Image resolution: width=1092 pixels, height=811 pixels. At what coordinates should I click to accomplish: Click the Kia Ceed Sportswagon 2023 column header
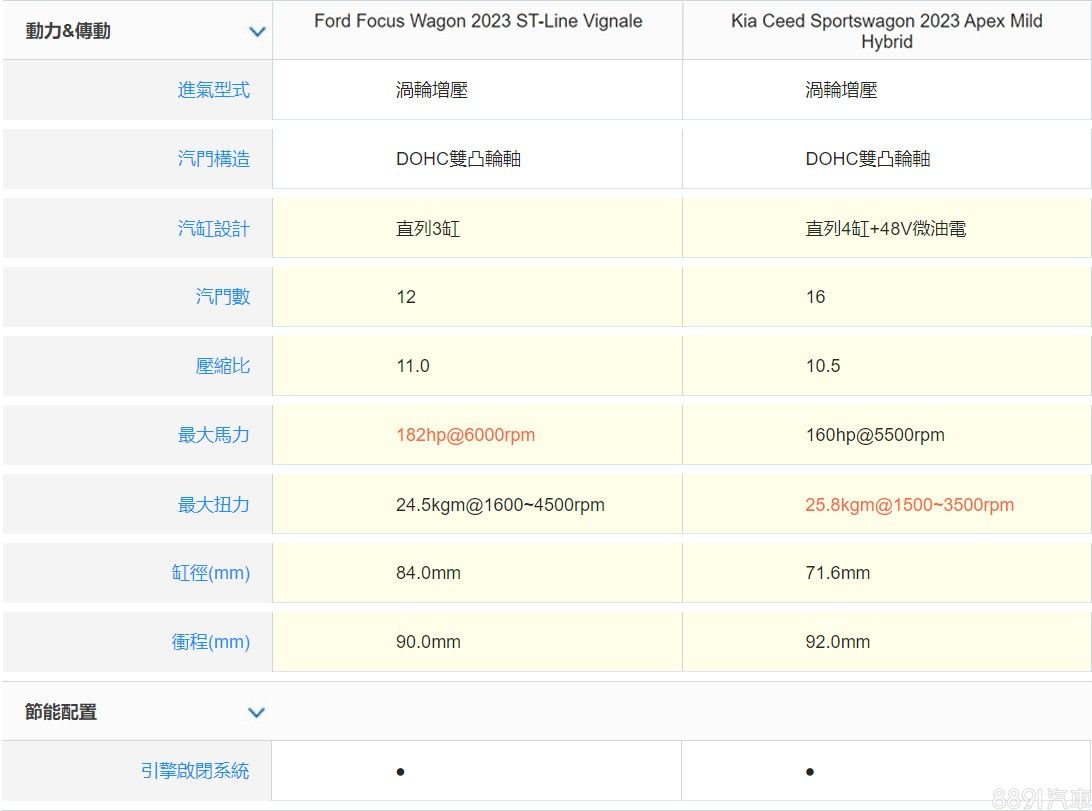point(886,31)
